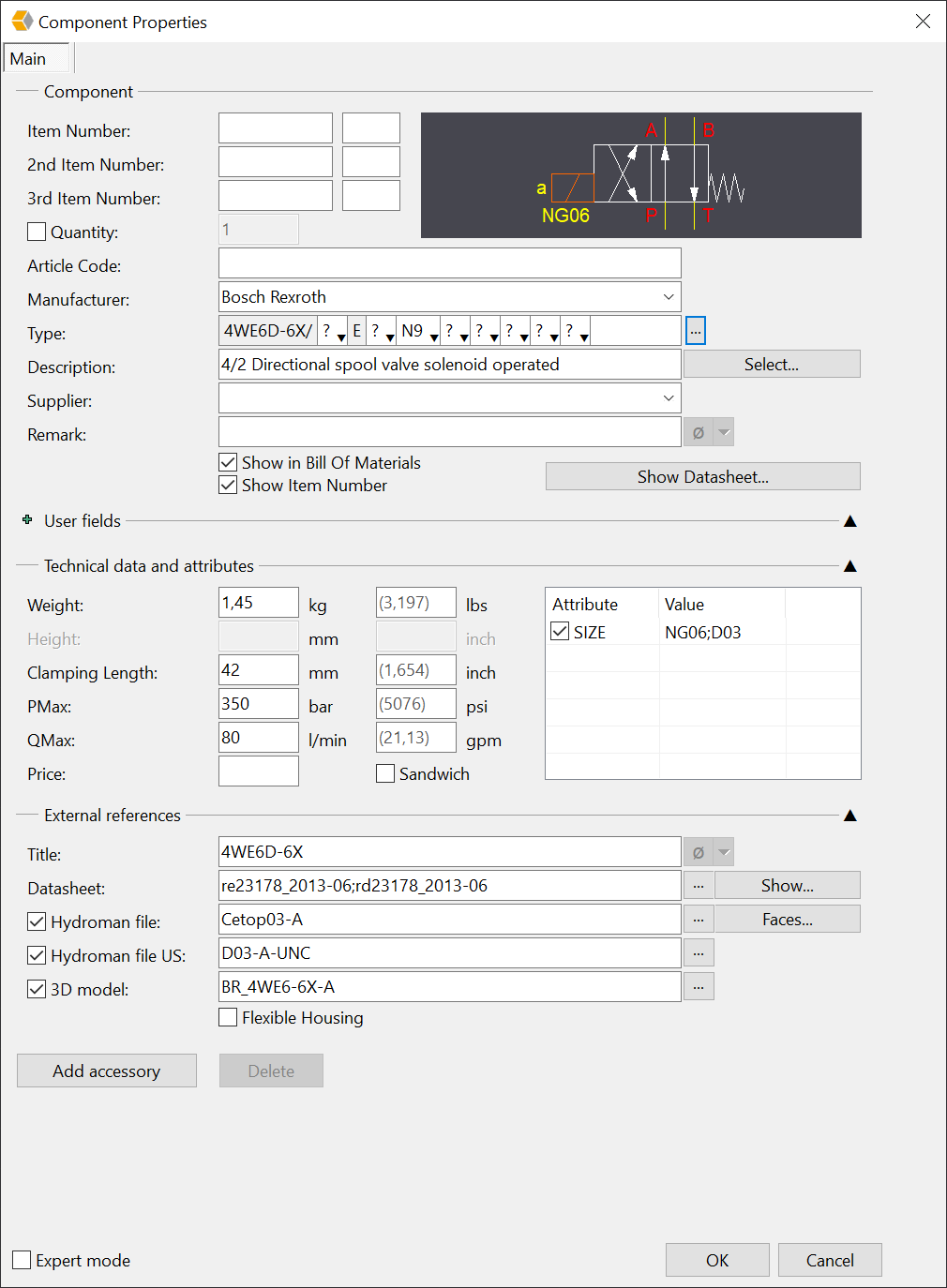Click the valve symbol preview image
Screen dimensions: 947x1288
641,175
